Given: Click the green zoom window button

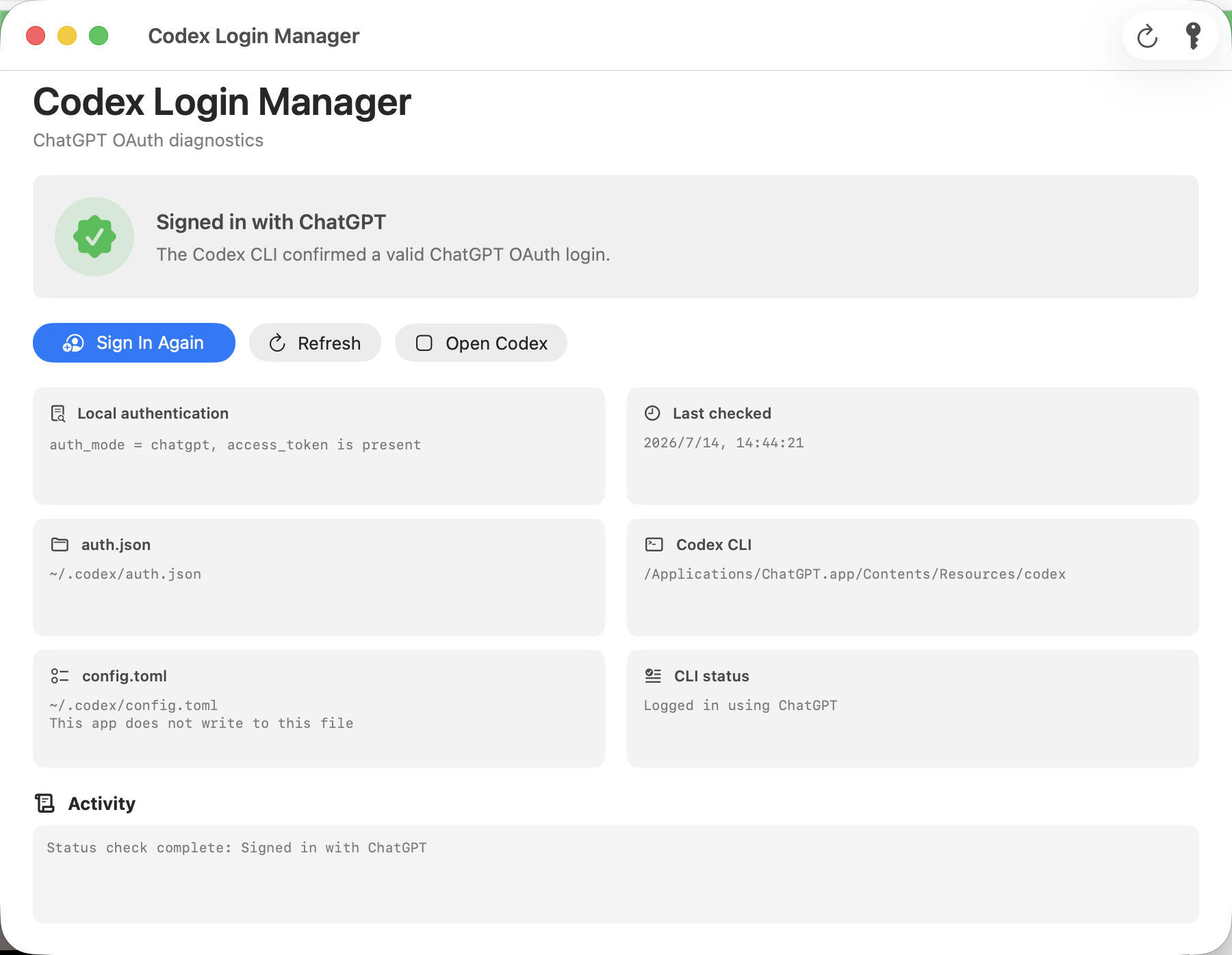Looking at the screenshot, I should pos(99,36).
